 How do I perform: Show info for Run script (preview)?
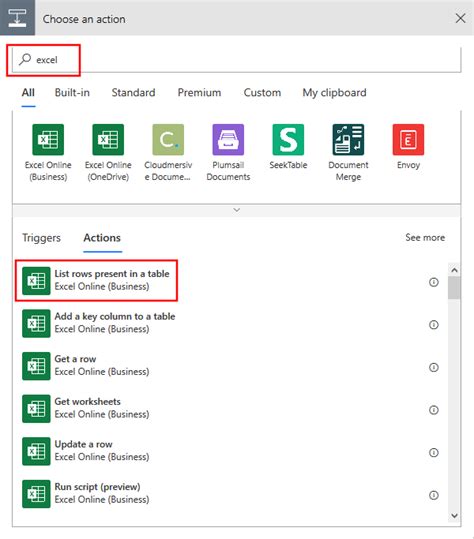(x=434, y=495)
